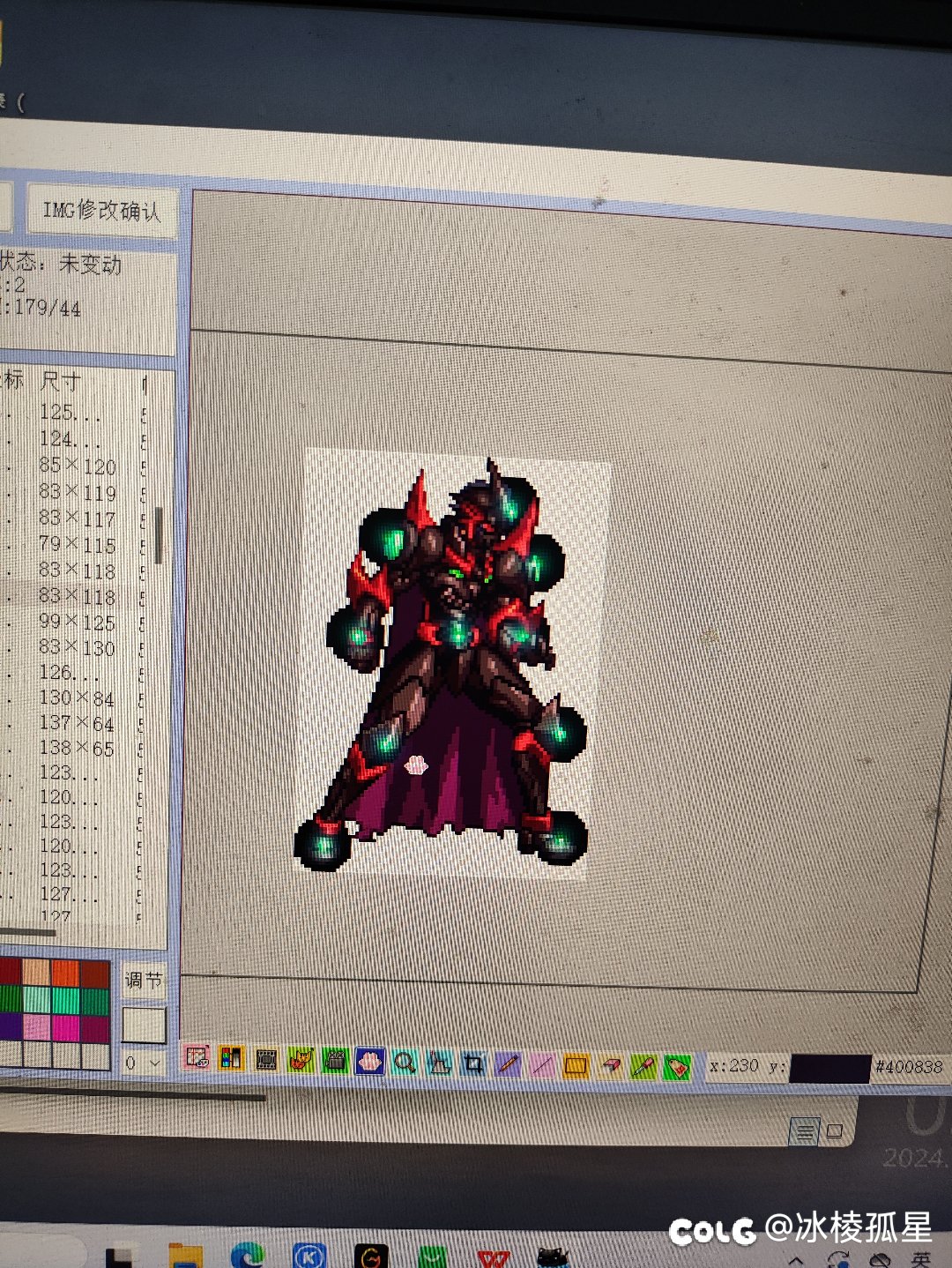
Task: Select the pencil drawing tool
Action: pyautogui.click(x=508, y=1064)
